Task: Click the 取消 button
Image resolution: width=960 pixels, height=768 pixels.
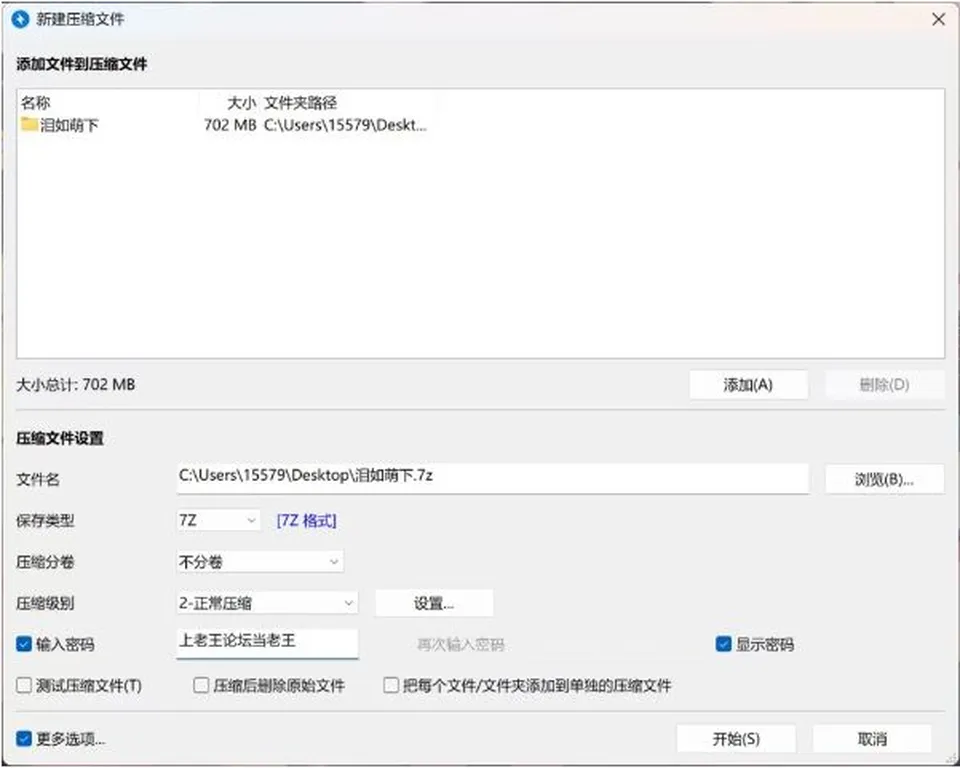Action: tap(872, 739)
